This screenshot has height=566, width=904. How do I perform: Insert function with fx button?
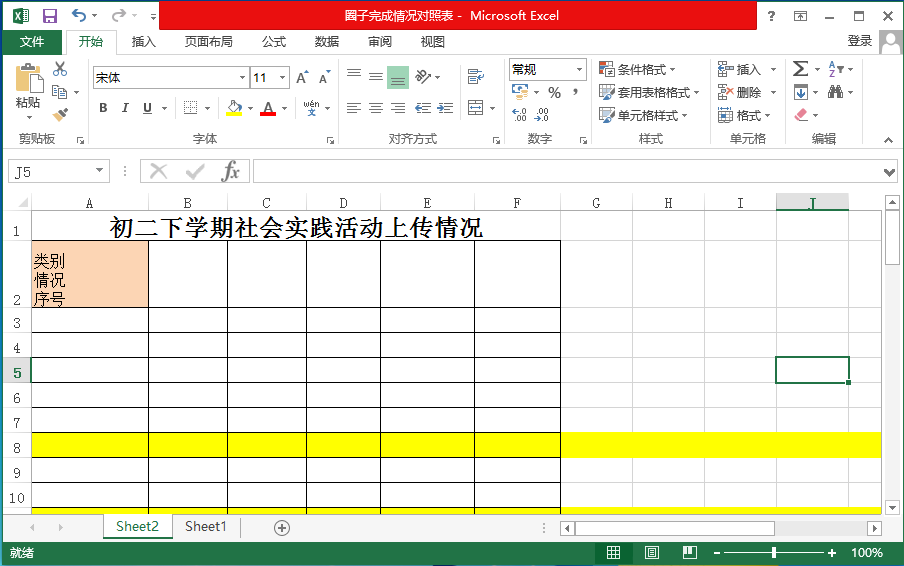[230, 171]
